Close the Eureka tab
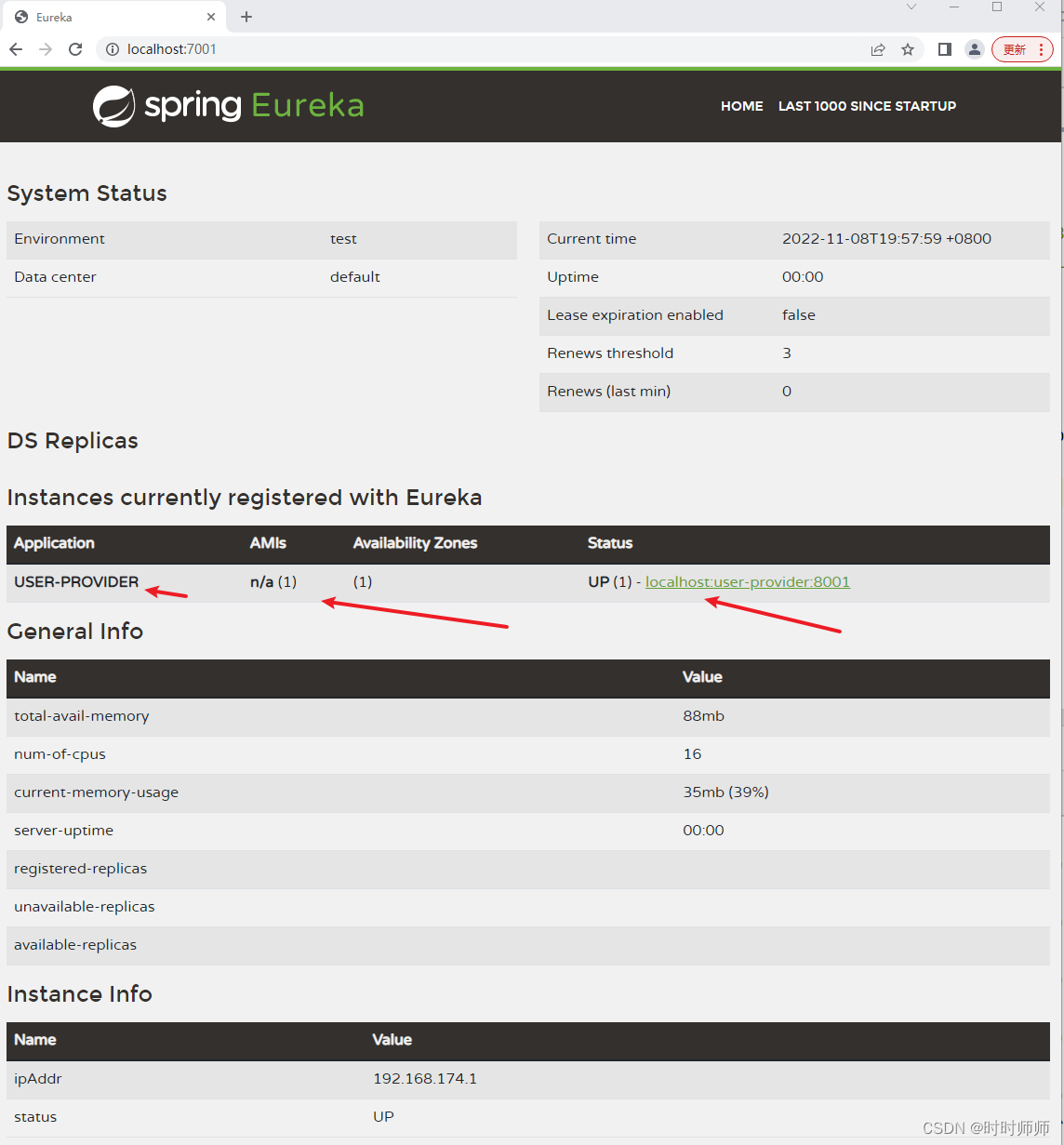1064x1145 pixels. click(x=211, y=17)
